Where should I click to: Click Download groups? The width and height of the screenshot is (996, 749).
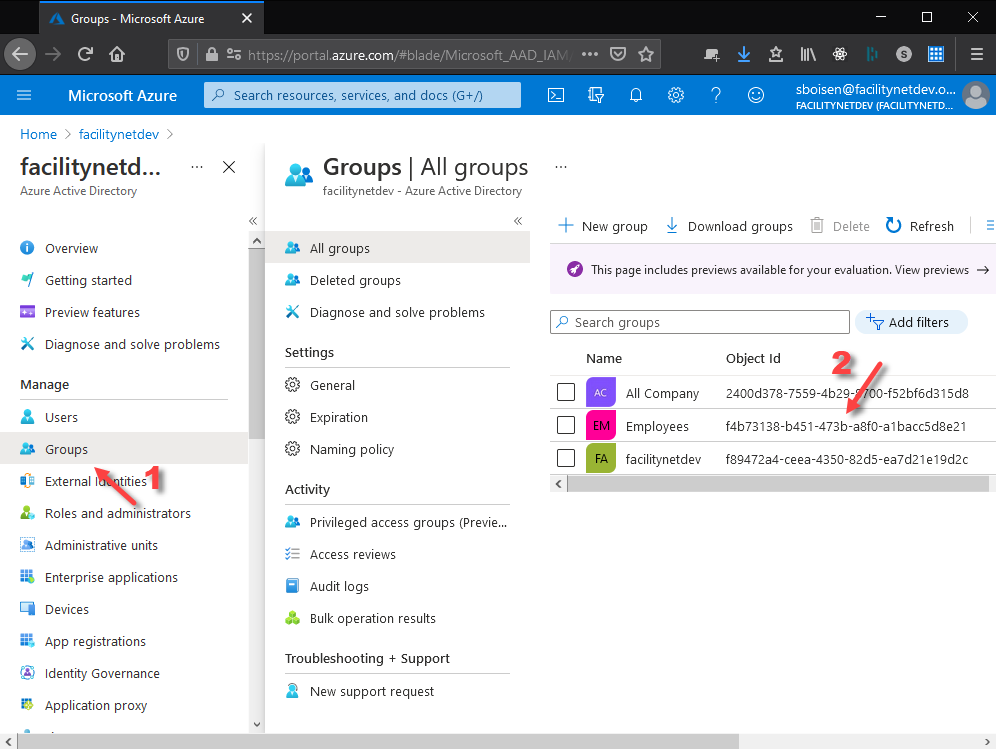(x=729, y=226)
